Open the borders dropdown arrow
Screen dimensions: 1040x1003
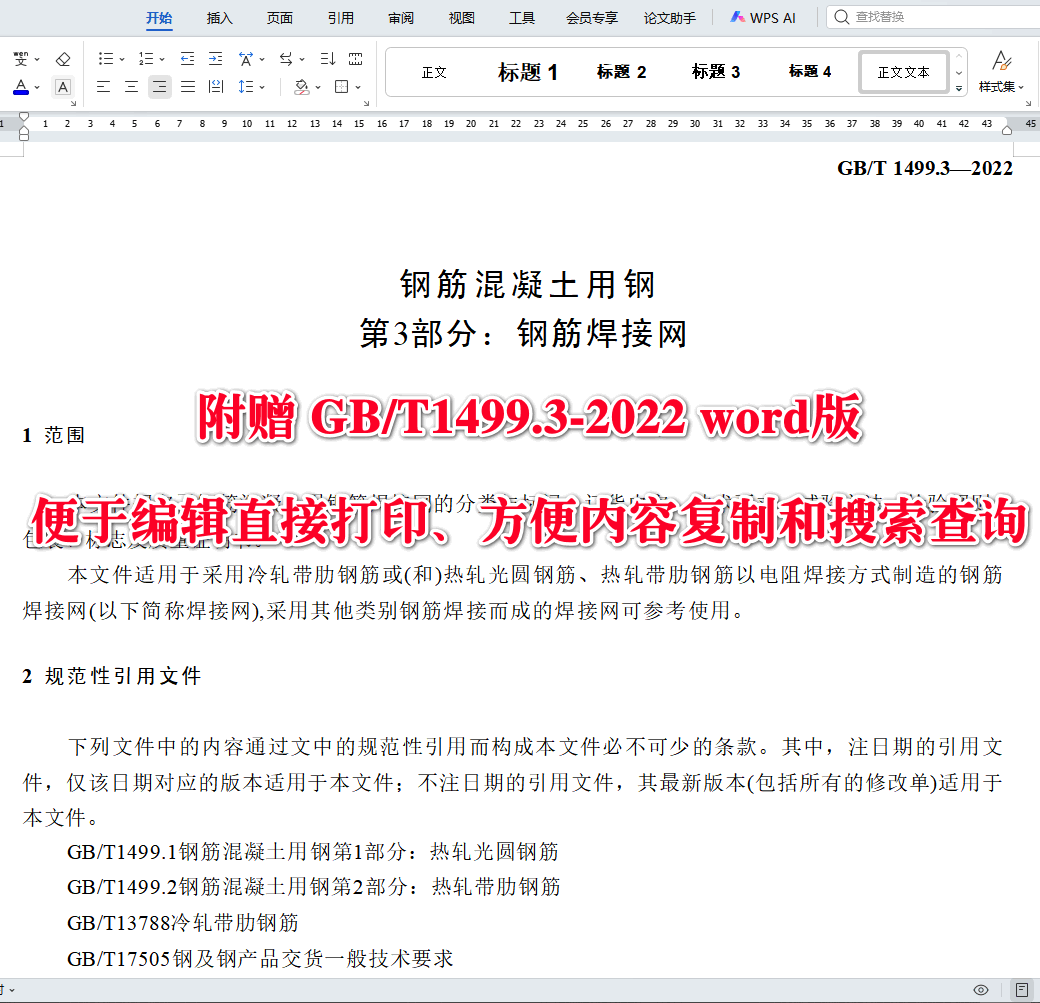(x=358, y=87)
